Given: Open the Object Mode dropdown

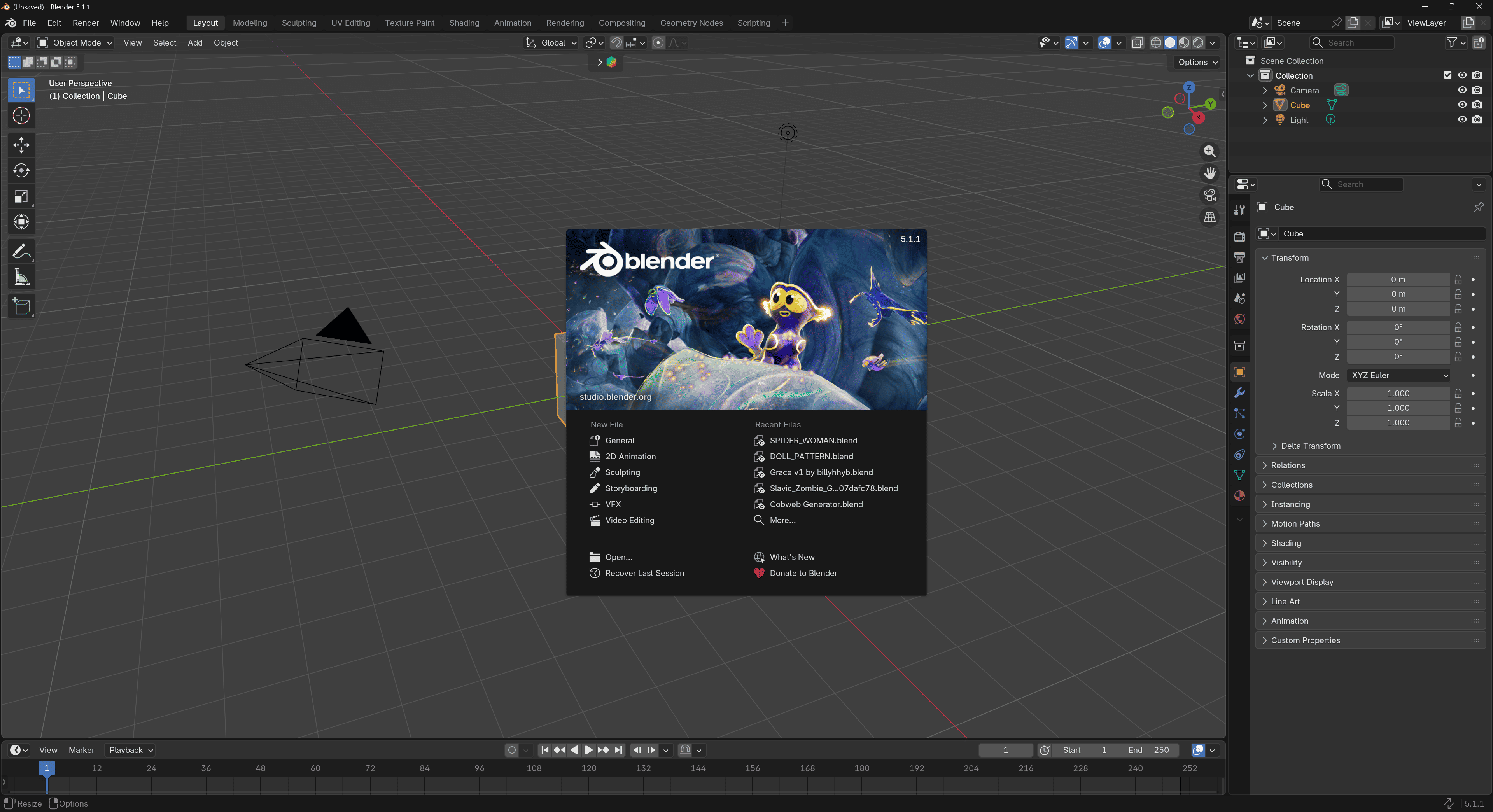Looking at the screenshot, I should tap(75, 43).
